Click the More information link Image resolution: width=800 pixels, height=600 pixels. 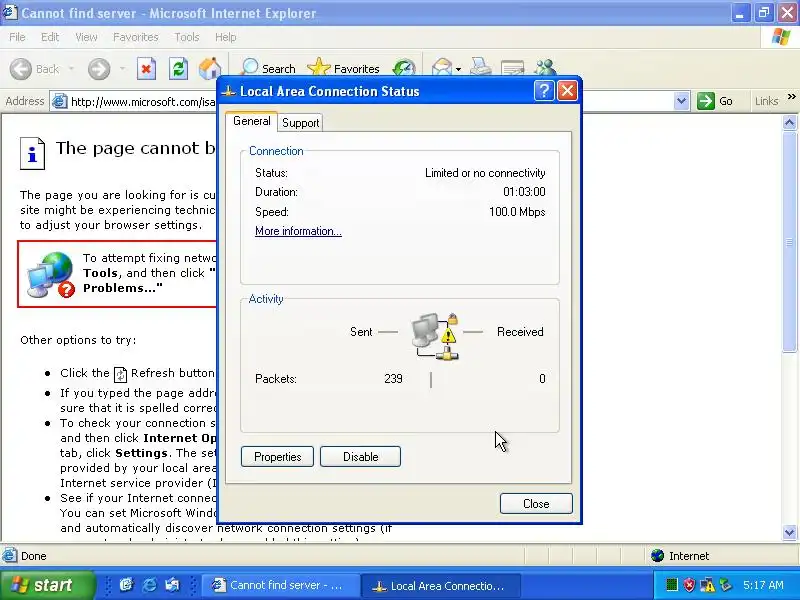click(x=298, y=231)
